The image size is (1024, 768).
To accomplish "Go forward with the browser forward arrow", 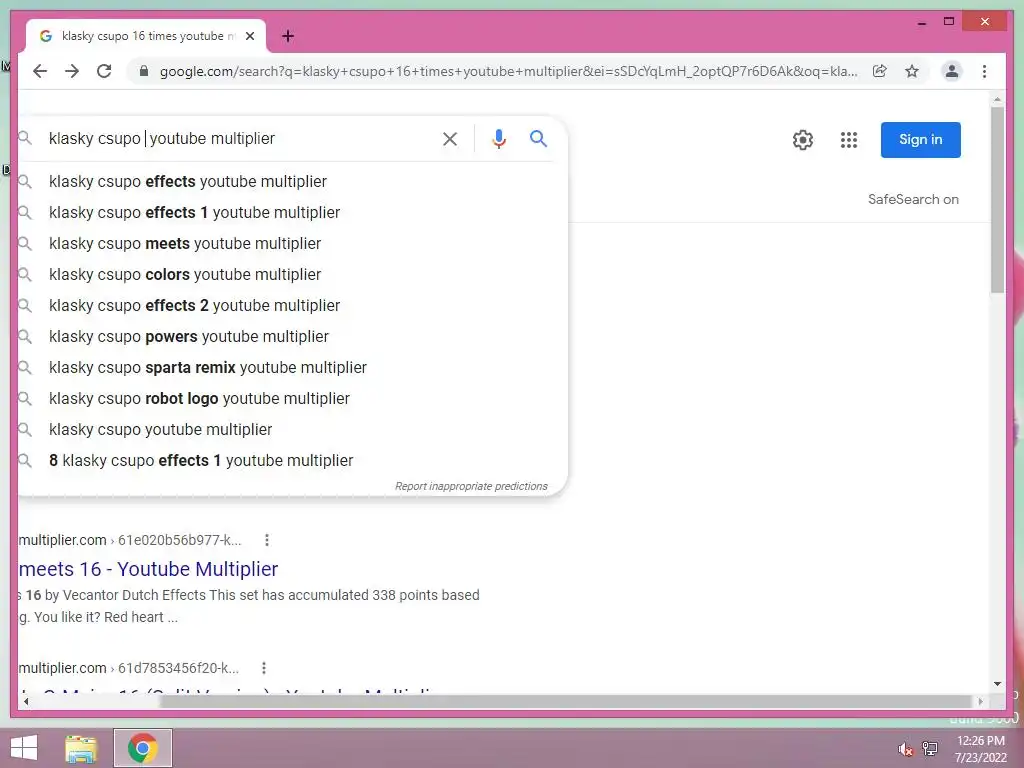I will pyautogui.click(x=72, y=71).
